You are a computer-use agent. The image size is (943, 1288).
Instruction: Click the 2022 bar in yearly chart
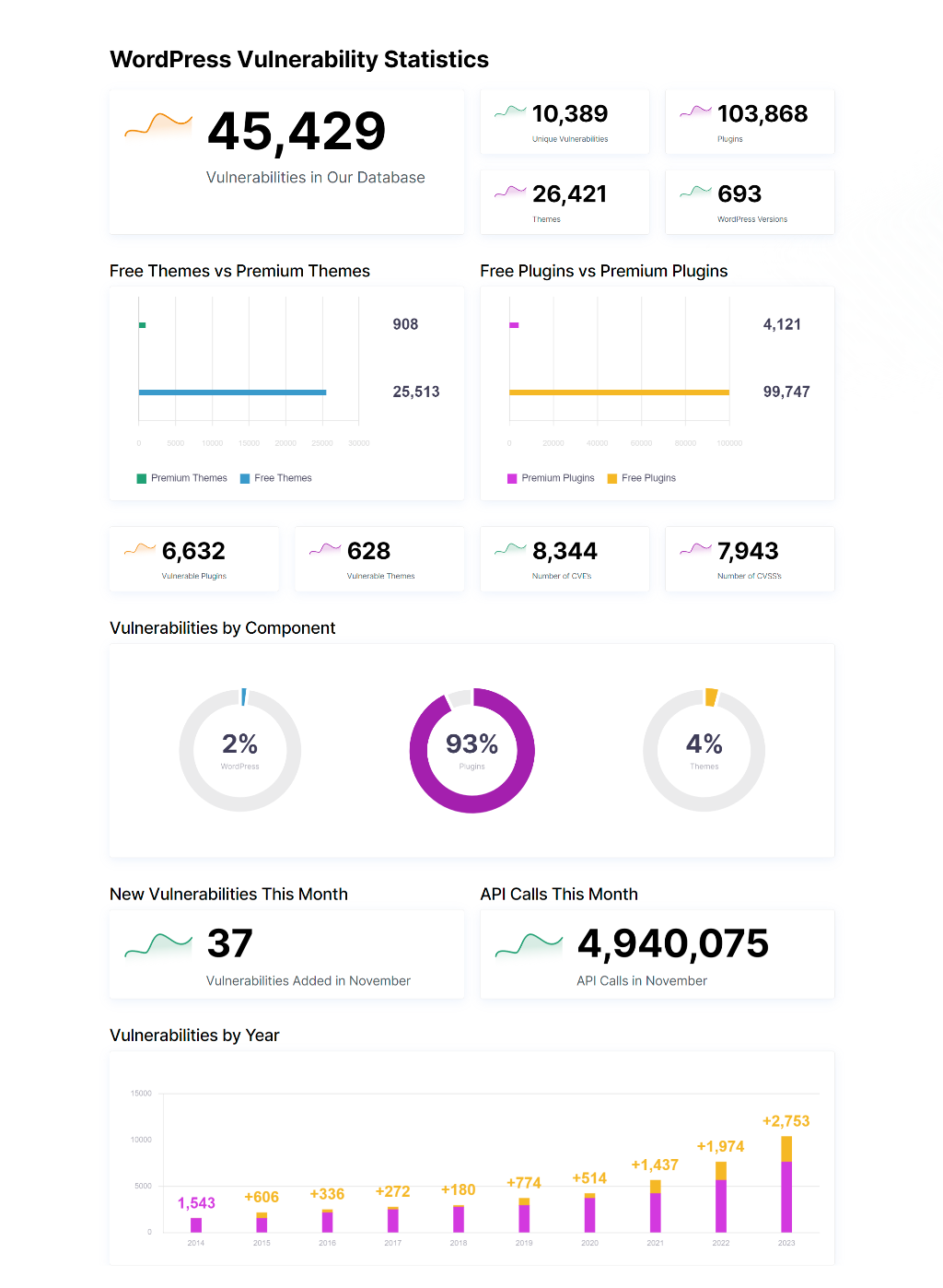click(721, 1197)
